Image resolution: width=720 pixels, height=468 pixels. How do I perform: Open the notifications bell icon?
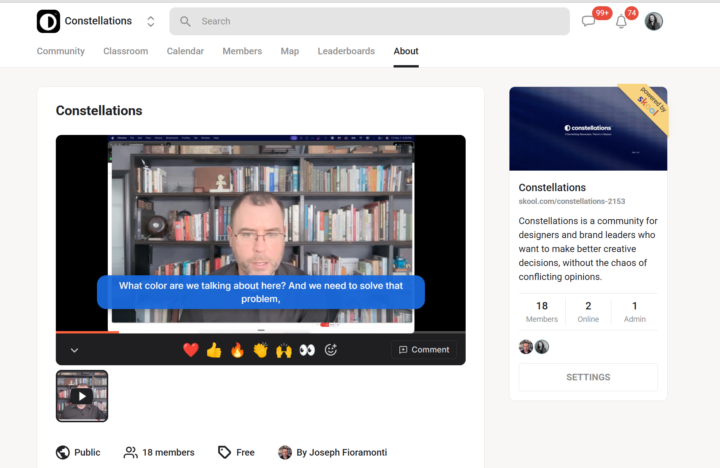pyautogui.click(x=621, y=22)
